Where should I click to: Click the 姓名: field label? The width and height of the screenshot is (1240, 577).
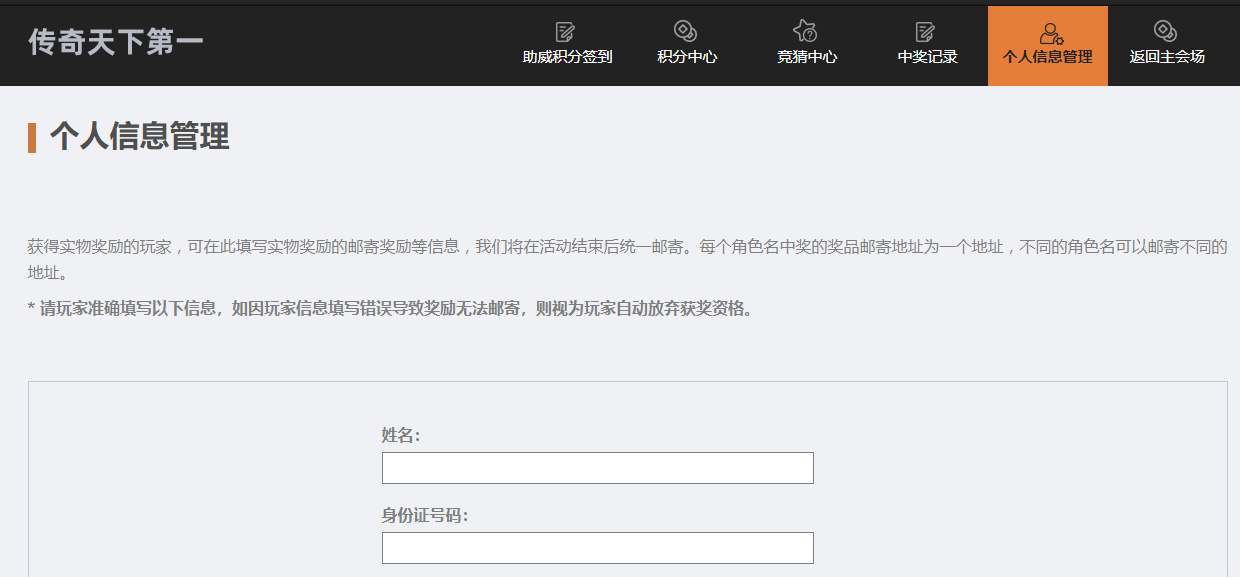coord(401,435)
